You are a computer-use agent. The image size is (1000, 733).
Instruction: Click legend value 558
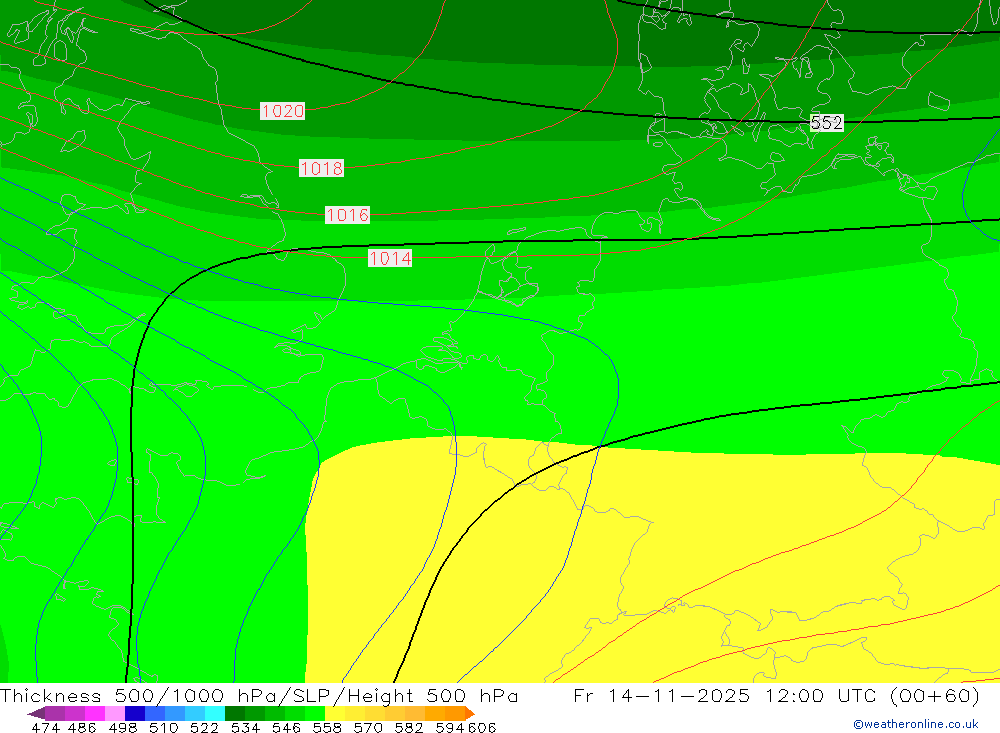[327, 727]
